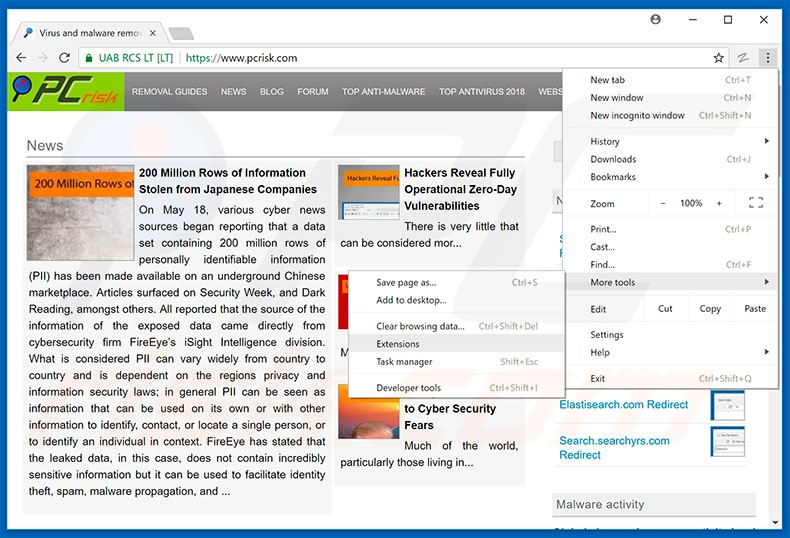Click the PCrisk logo
Viewport: 790px width, 538px height.
pos(66,92)
